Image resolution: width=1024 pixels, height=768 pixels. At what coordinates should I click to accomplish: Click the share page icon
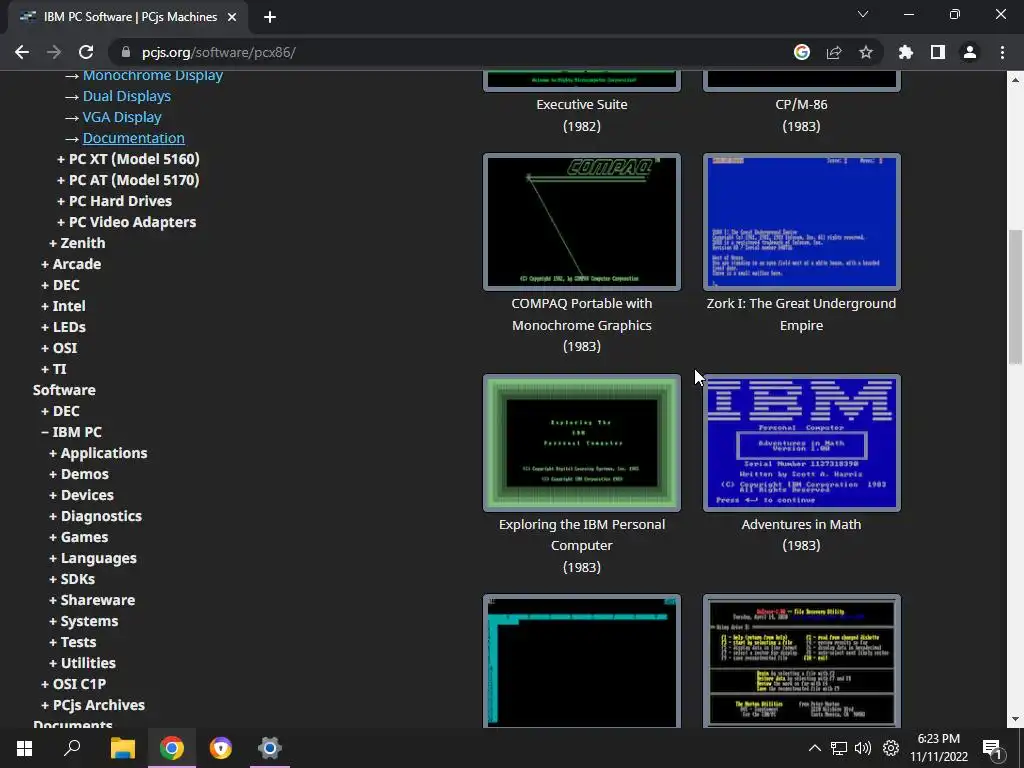click(834, 52)
